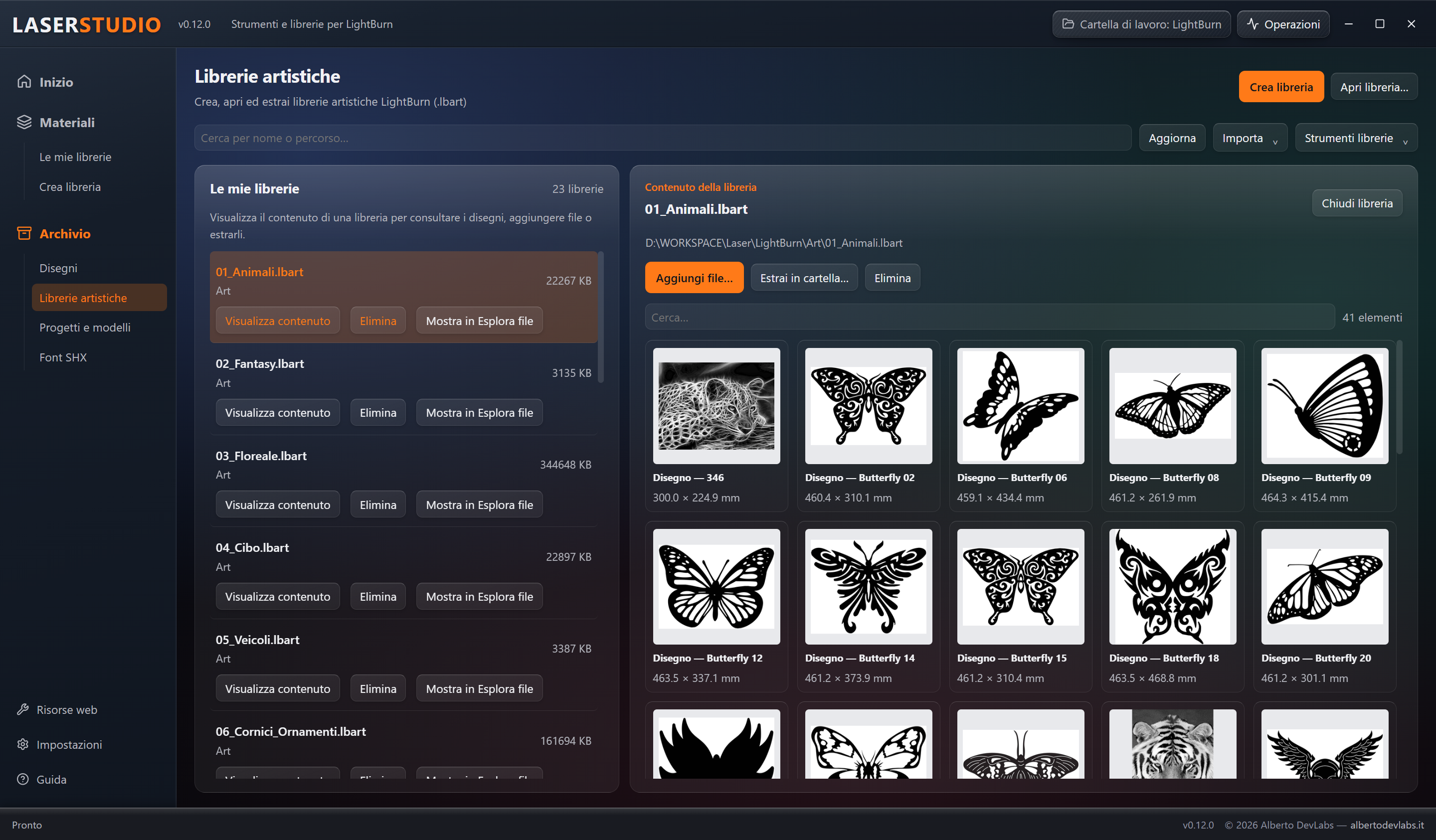Image resolution: width=1436 pixels, height=840 pixels.
Task: Click the Crea libreria orange button
Action: pyautogui.click(x=1281, y=87)
